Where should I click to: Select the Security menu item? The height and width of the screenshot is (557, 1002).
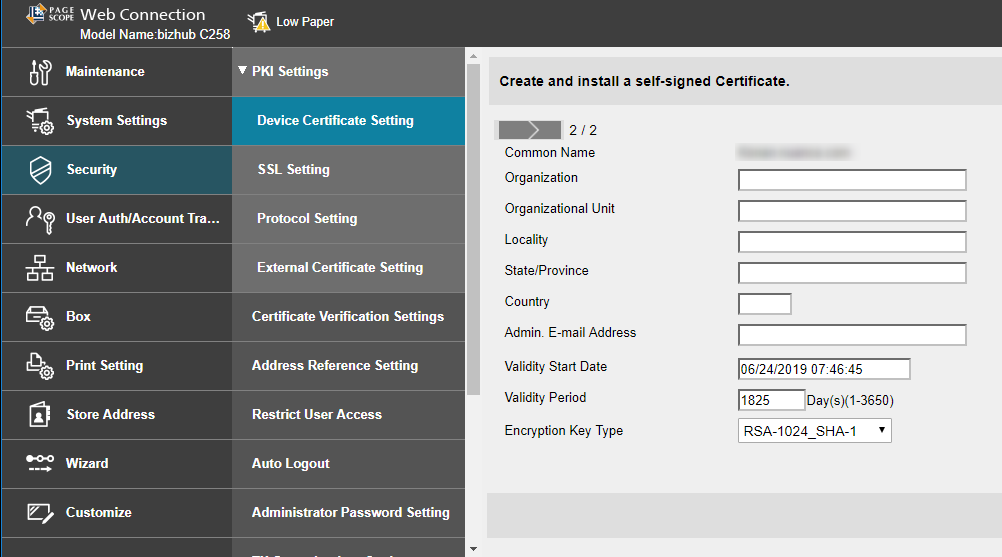tap(117, 170)
